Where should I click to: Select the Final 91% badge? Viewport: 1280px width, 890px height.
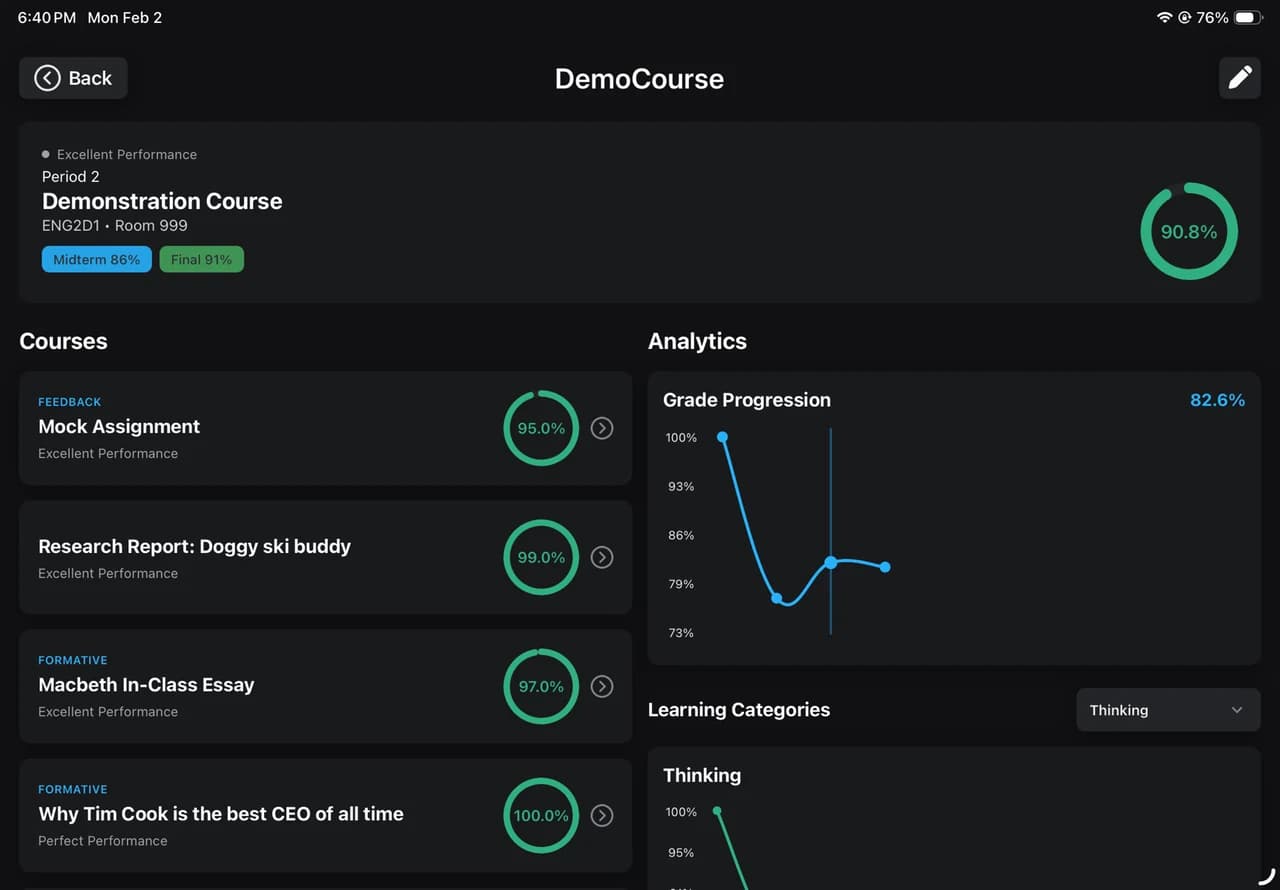201,259
